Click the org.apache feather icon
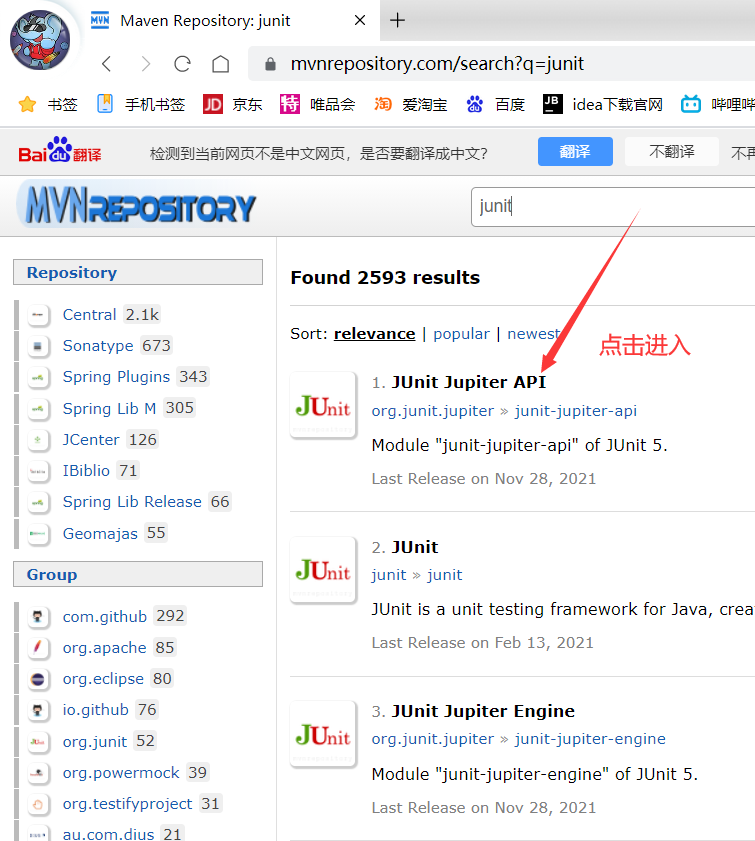 click(38, 648)
